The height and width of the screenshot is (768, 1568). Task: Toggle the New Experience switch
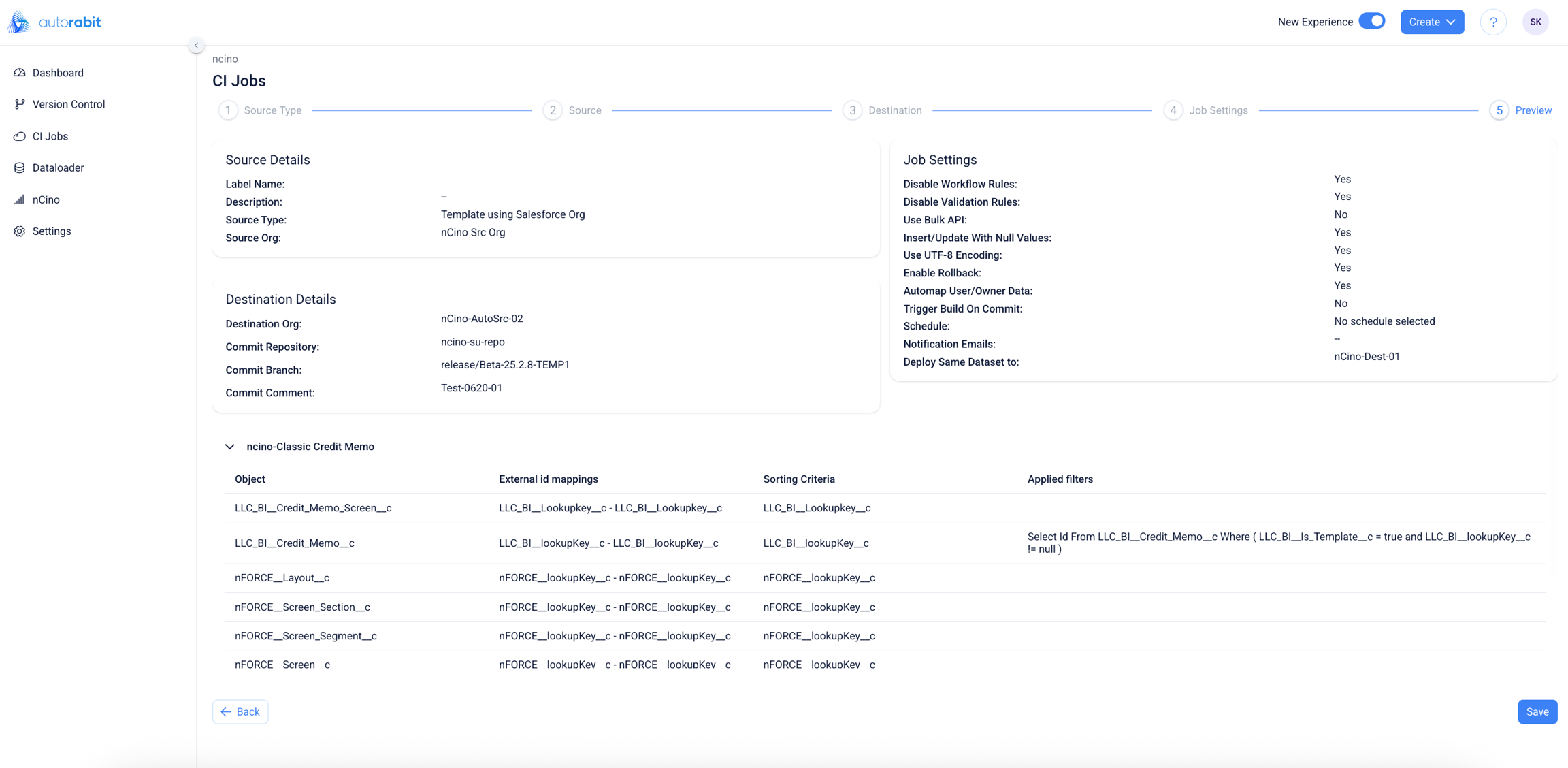(1371, 21)
